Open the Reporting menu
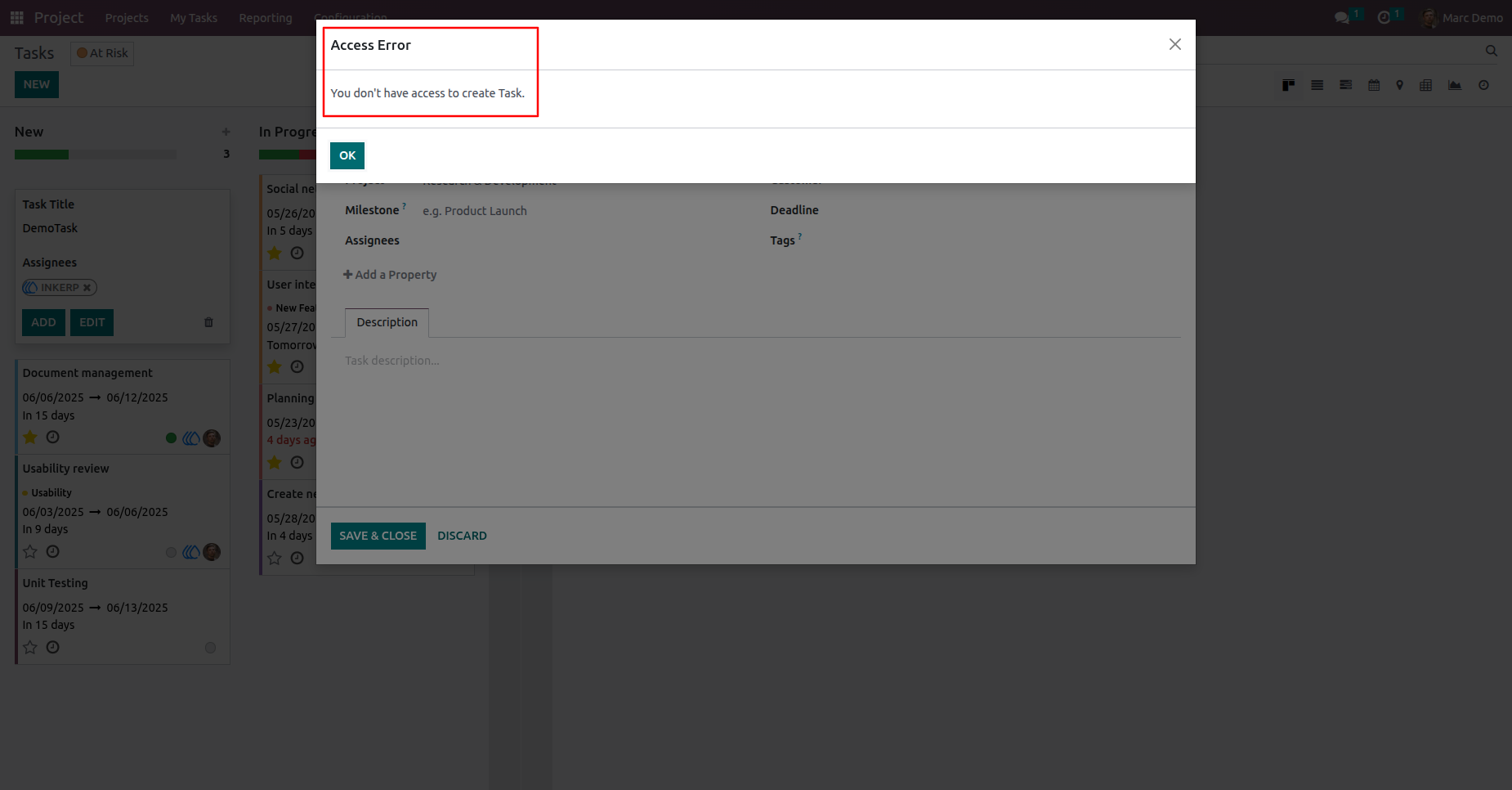Viewport: 1512px width, 790px height. coord(266,17)
